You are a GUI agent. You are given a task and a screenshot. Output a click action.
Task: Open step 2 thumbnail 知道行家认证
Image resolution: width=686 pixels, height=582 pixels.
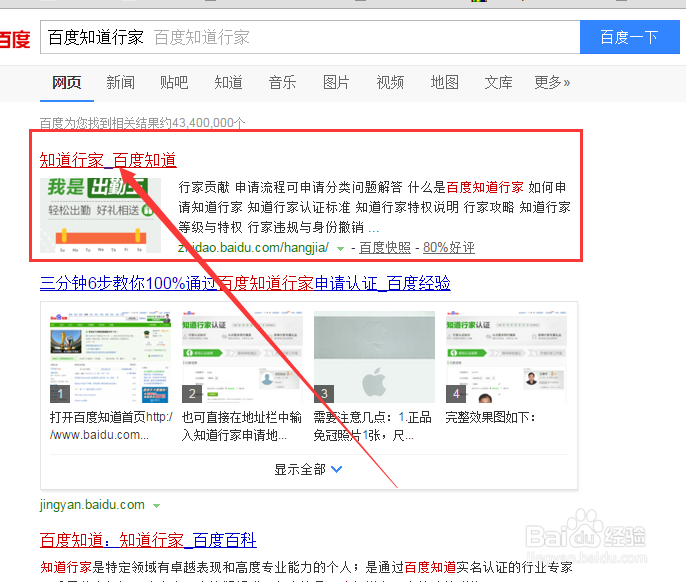pos(242,357)
